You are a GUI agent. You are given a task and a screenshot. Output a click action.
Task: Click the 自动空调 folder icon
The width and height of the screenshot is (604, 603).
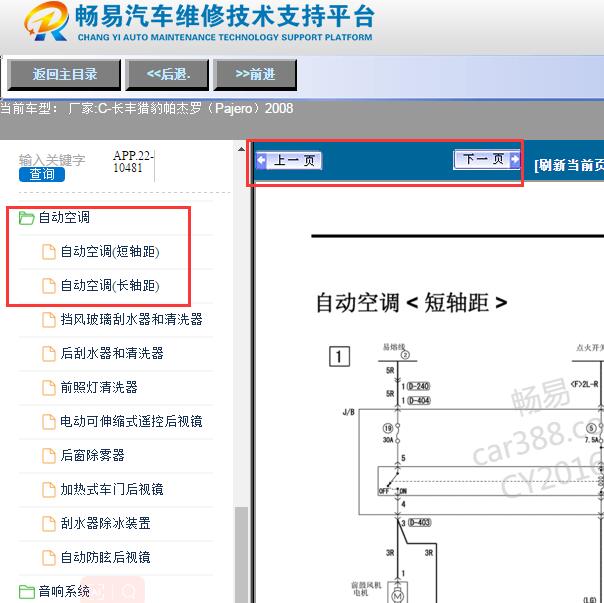coord(26,218)
